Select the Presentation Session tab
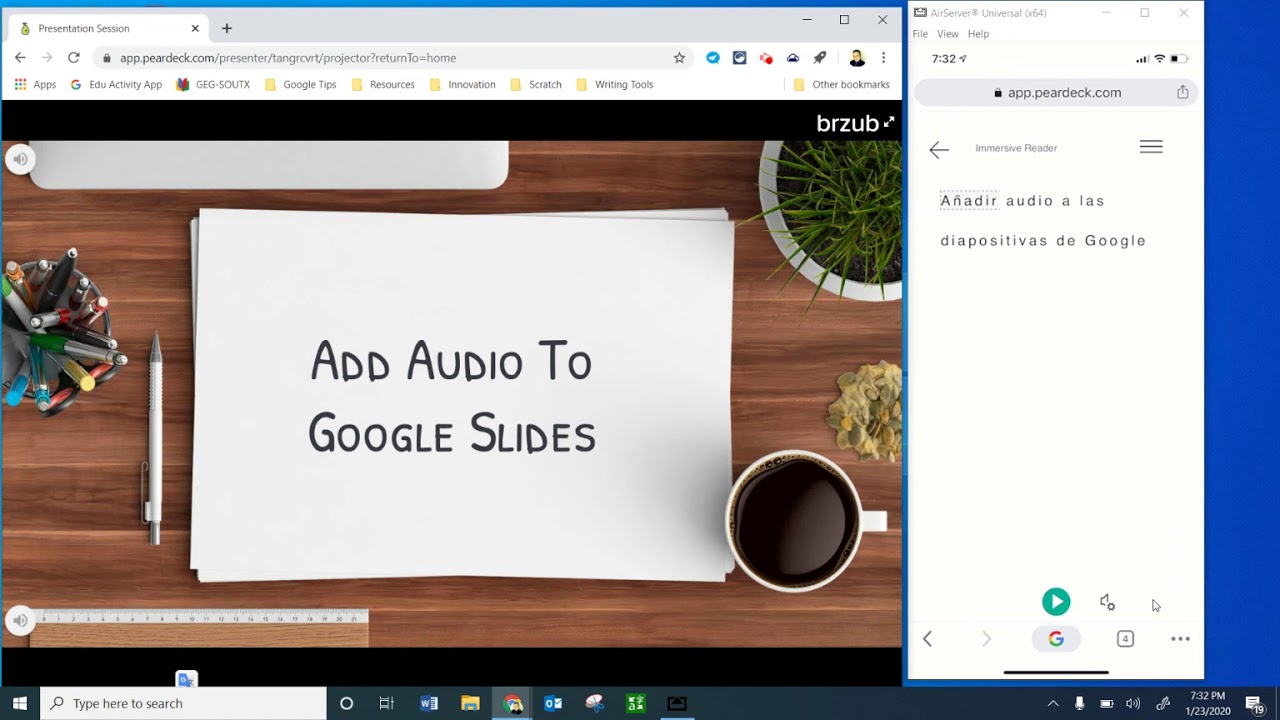 108,28
